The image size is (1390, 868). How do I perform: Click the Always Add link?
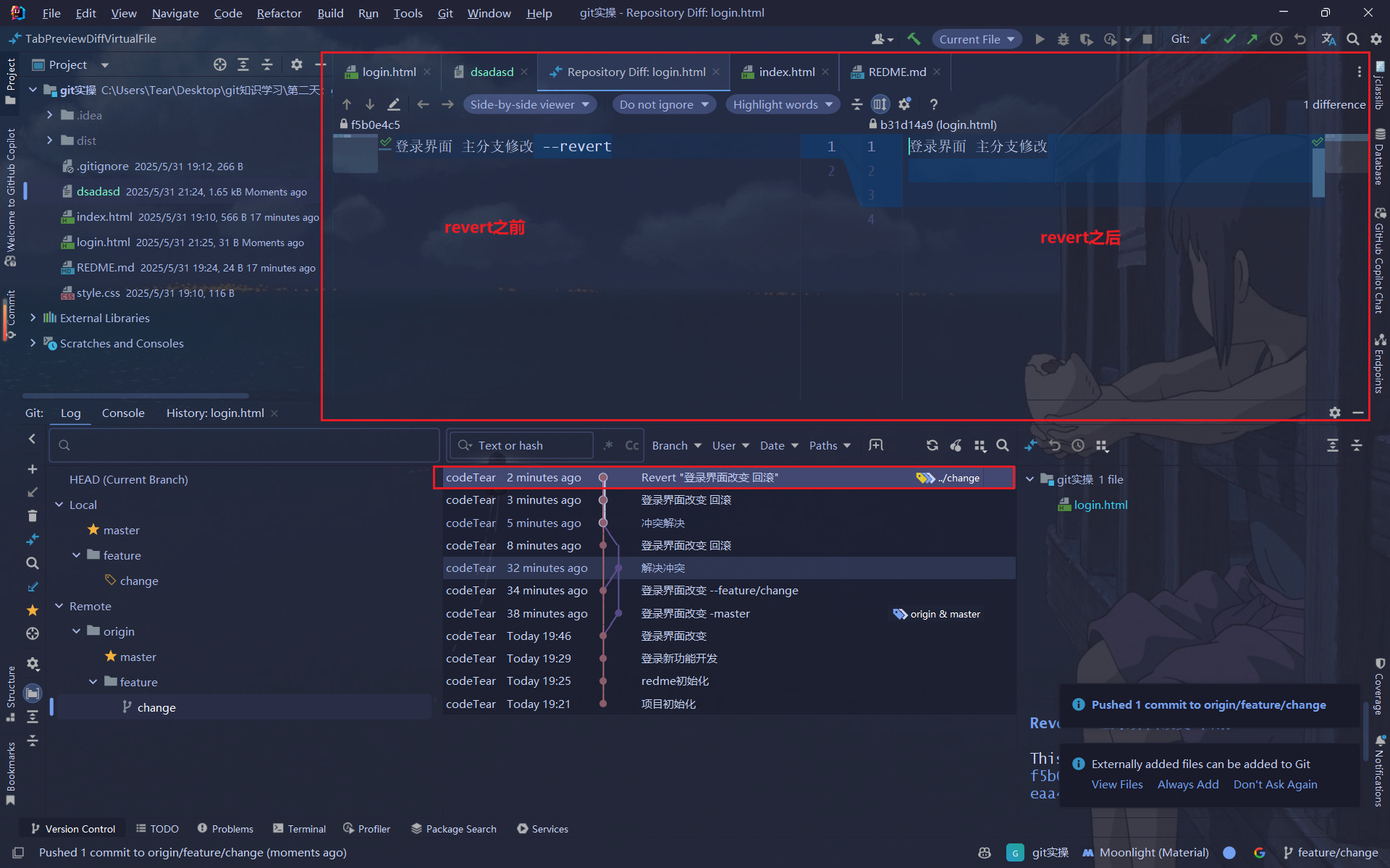(x=1187, y=785)
